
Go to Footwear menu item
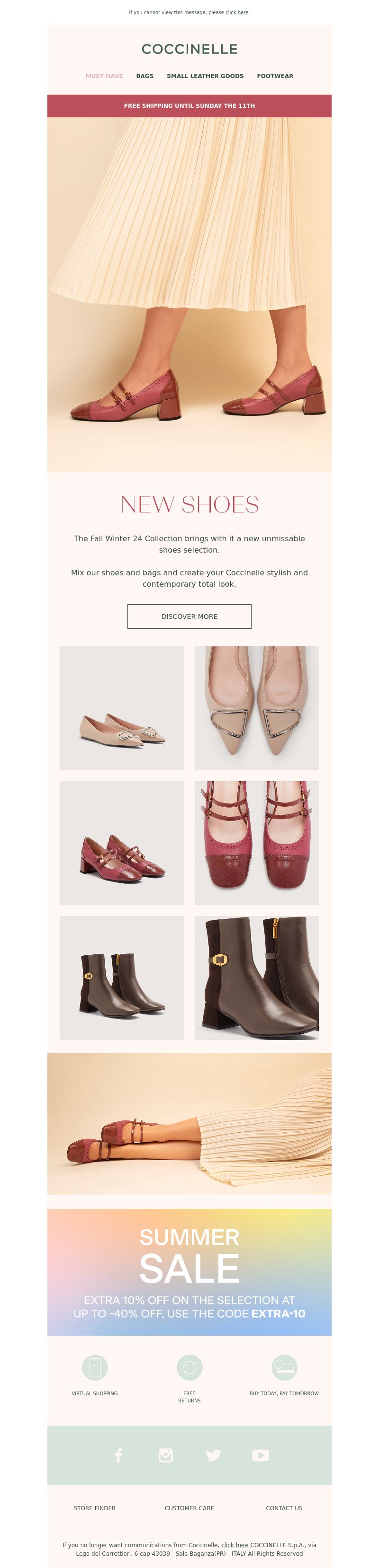[x=275, y=76]
